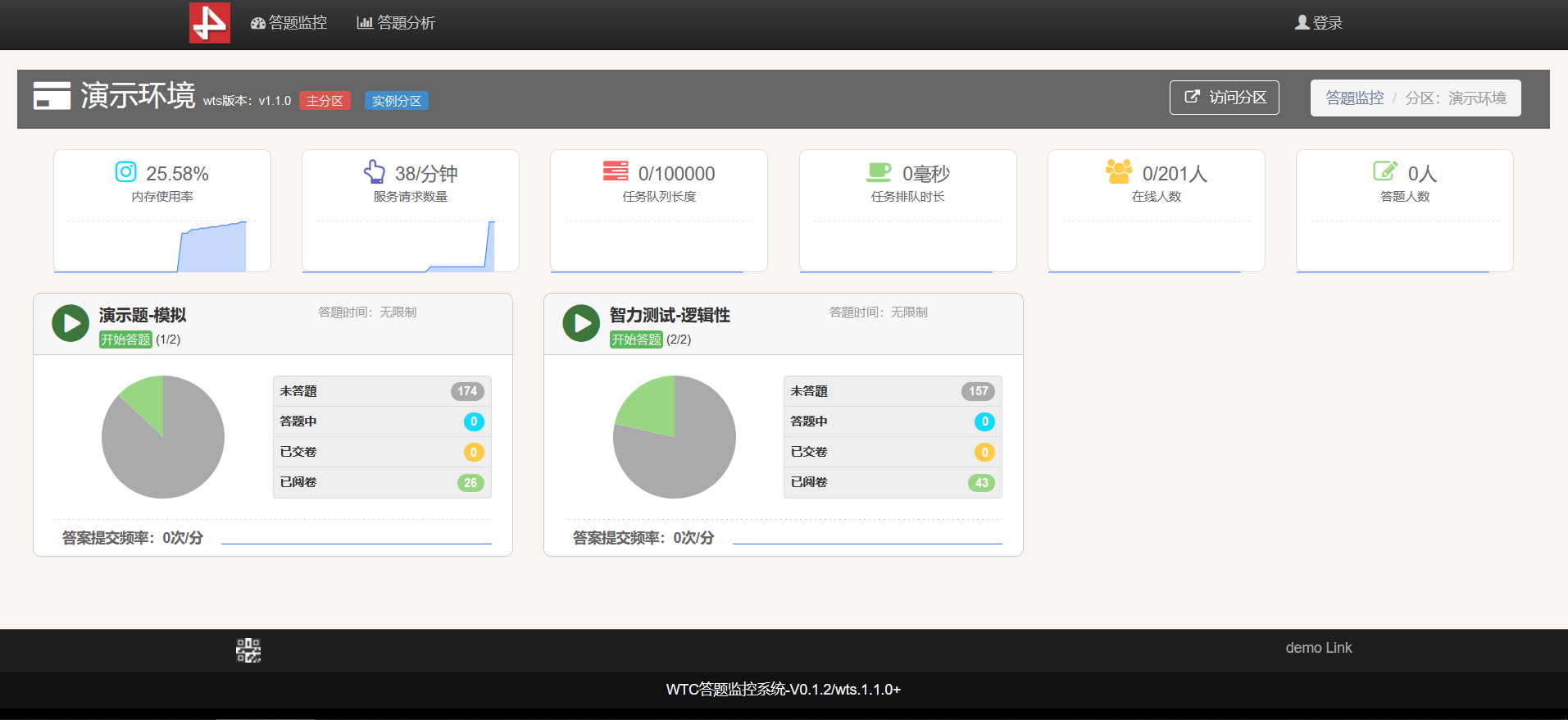Click the green edit icon for 答题人数
Image resolution: width=1568 pixels, height=720 pixels.
1384,171
